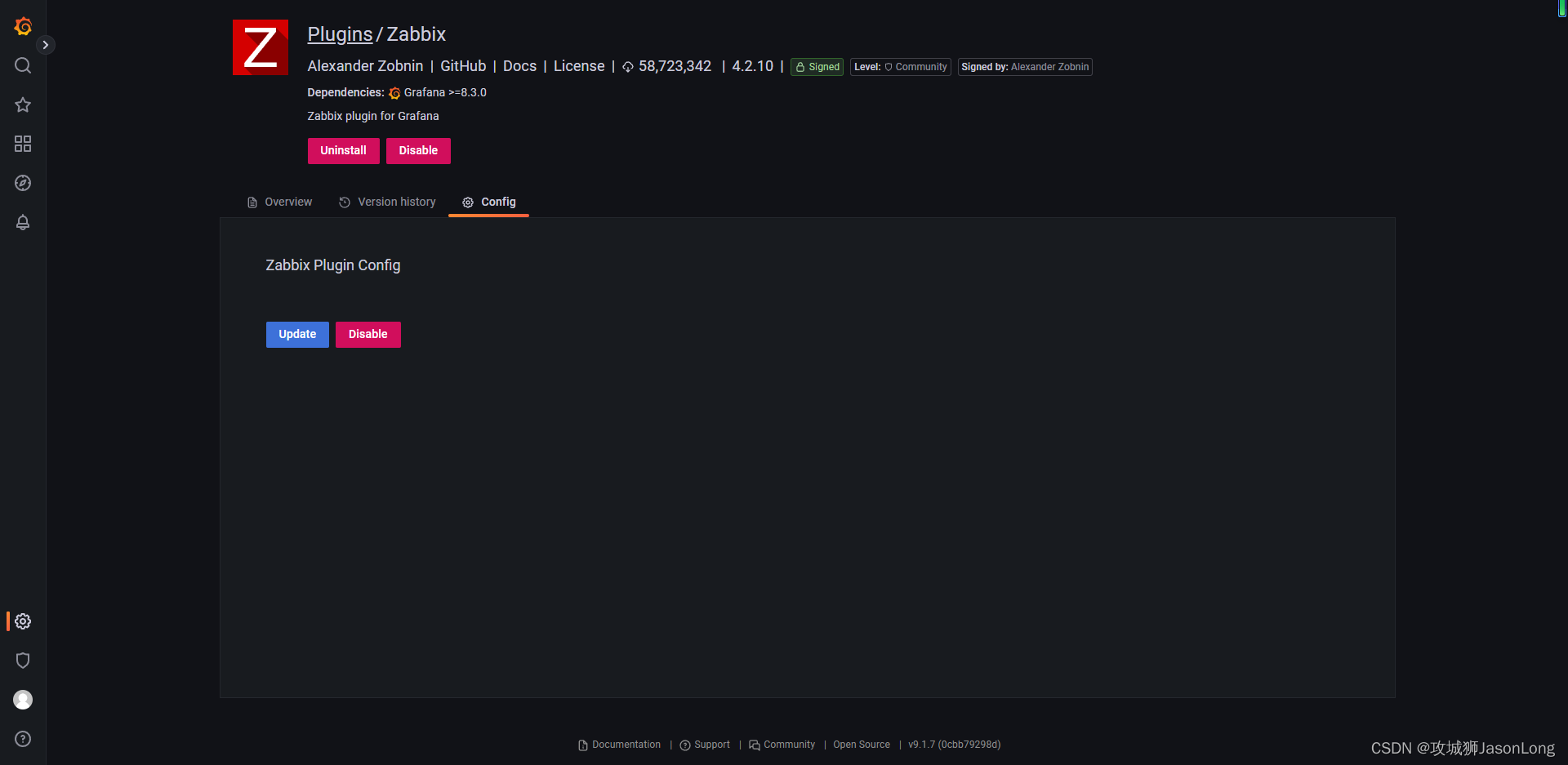Click the Zabbix plugin logo
The image size is (1568, 765).
pos(261,47)
